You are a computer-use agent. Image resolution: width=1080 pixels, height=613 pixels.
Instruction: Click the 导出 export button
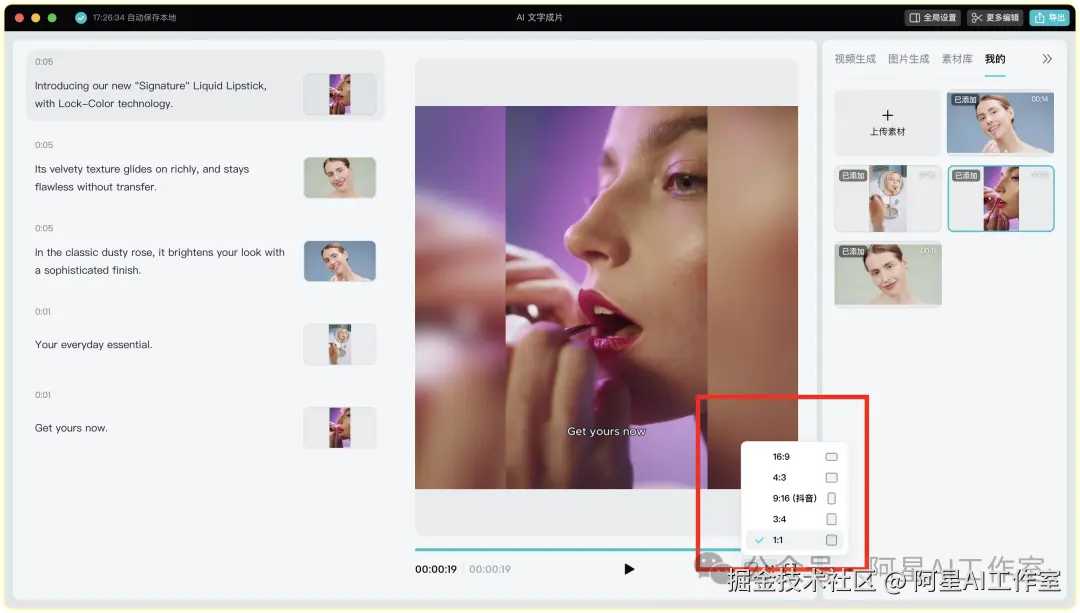(x=1050, y=18)
